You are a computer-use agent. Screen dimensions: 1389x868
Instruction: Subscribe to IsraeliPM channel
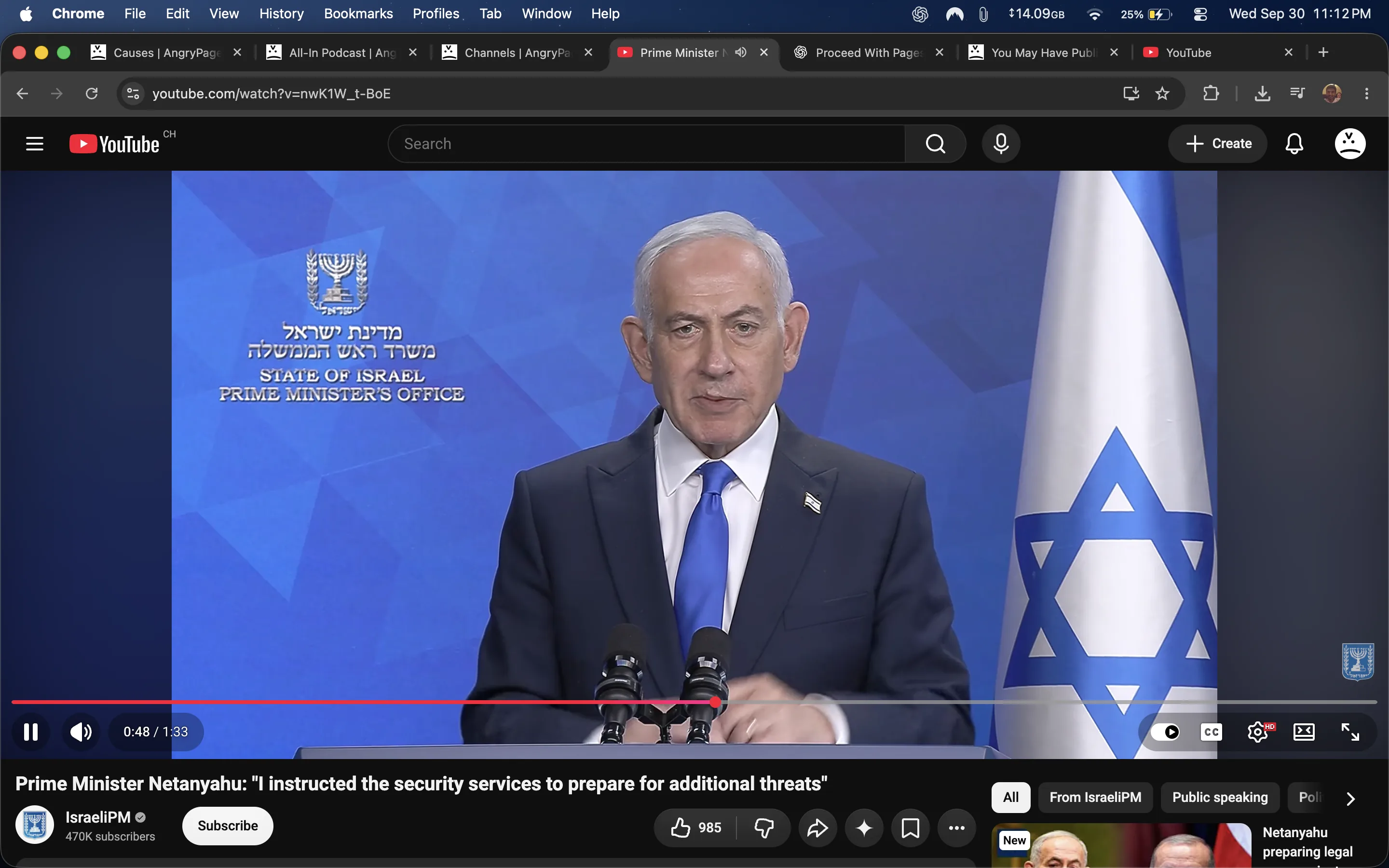point(228,826)
